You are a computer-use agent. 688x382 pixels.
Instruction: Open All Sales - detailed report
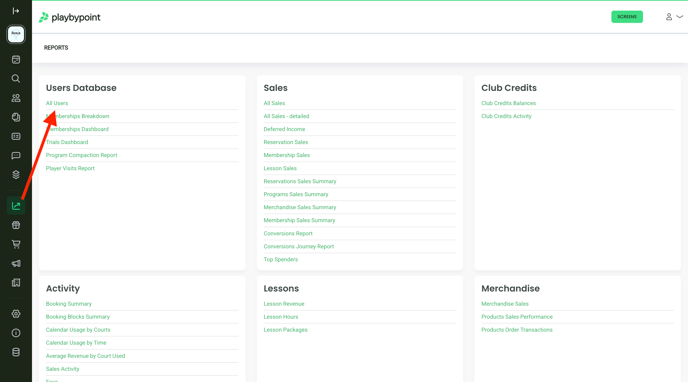[286, 116]
